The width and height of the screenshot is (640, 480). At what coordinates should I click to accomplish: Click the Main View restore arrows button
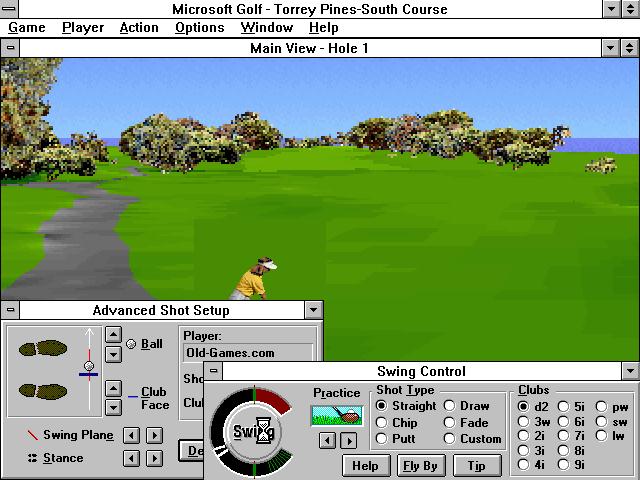coord(630,48)
